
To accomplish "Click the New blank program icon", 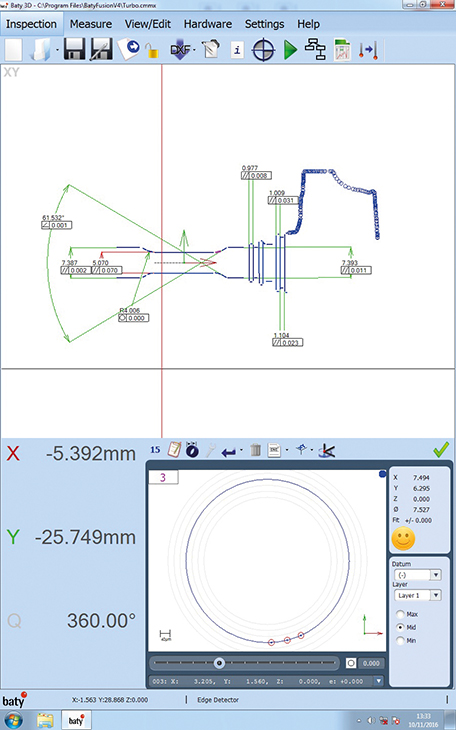I will pos(13,49).
